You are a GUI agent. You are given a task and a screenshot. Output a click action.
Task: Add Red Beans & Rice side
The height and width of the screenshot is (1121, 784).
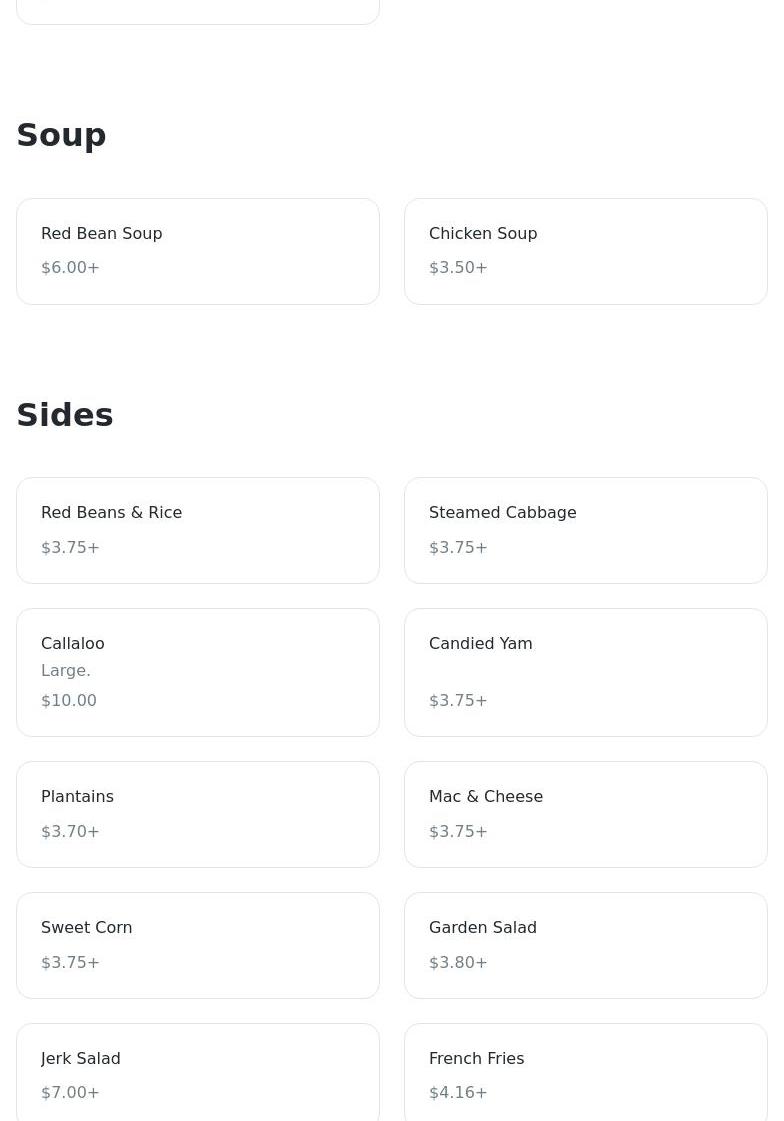click(198, 530)
